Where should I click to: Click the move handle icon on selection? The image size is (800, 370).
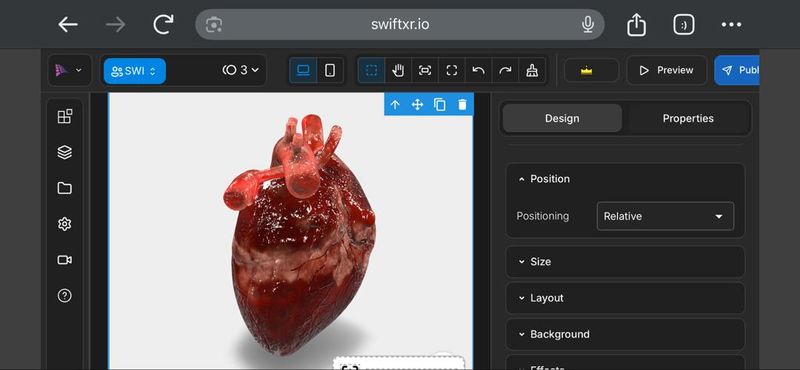coord(417,105)
